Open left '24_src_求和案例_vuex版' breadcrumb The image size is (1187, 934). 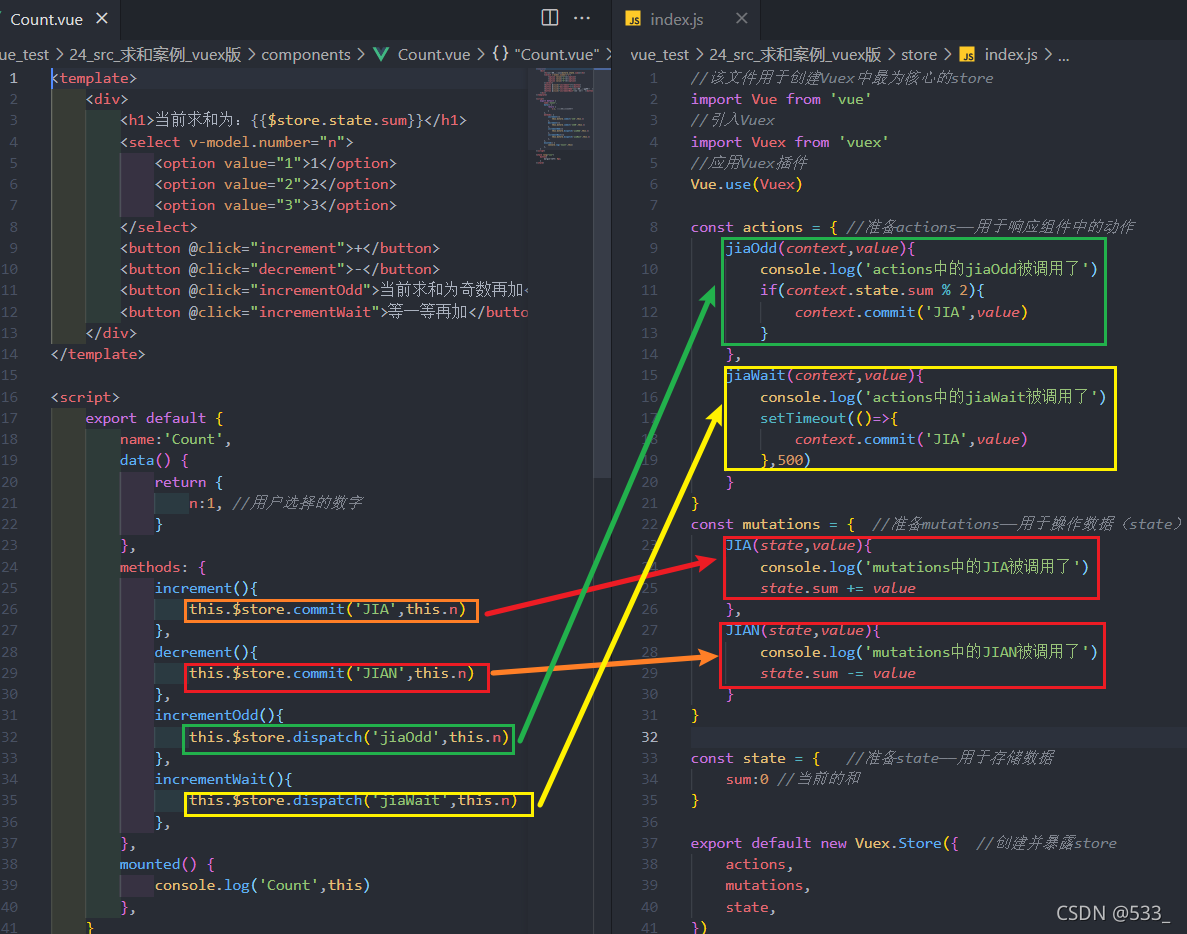155,54
